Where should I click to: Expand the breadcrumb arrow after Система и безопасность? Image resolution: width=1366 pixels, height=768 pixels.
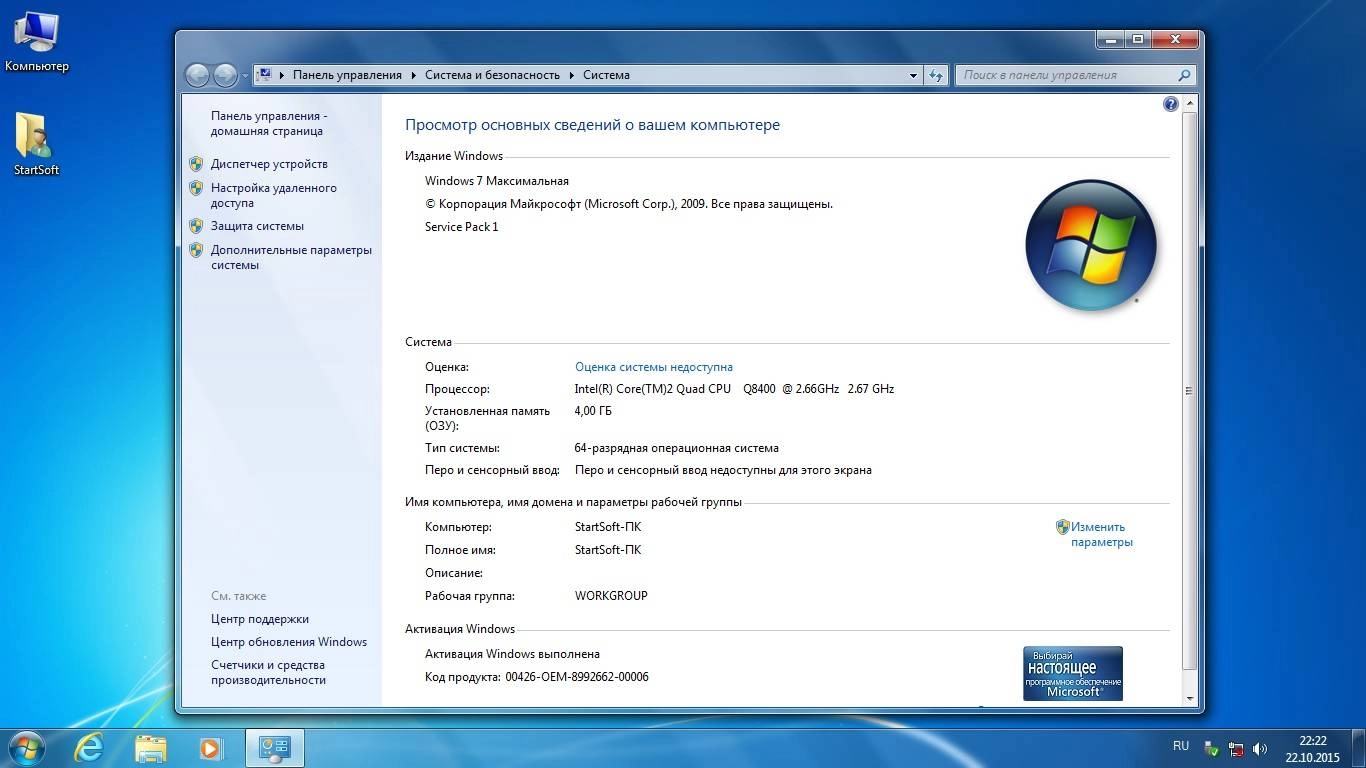tap(571, 75)
